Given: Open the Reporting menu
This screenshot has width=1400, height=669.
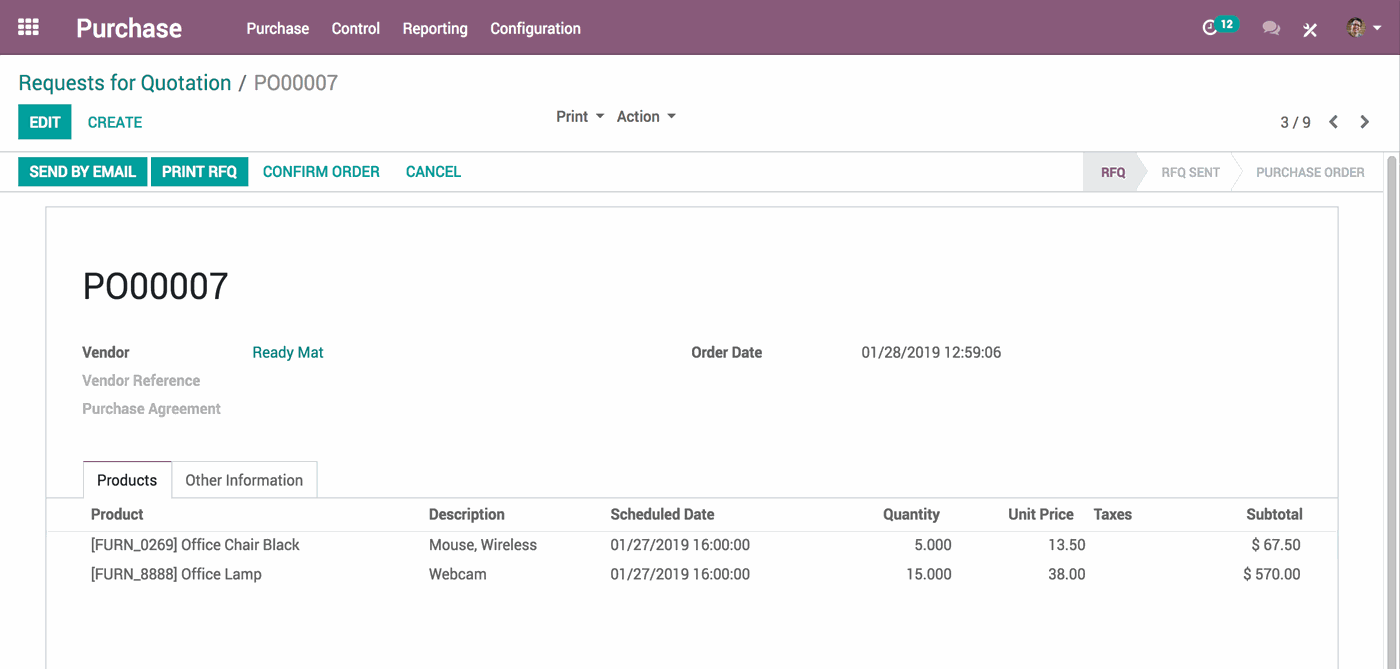Looking at the screenshot, I should pos(435,29).
